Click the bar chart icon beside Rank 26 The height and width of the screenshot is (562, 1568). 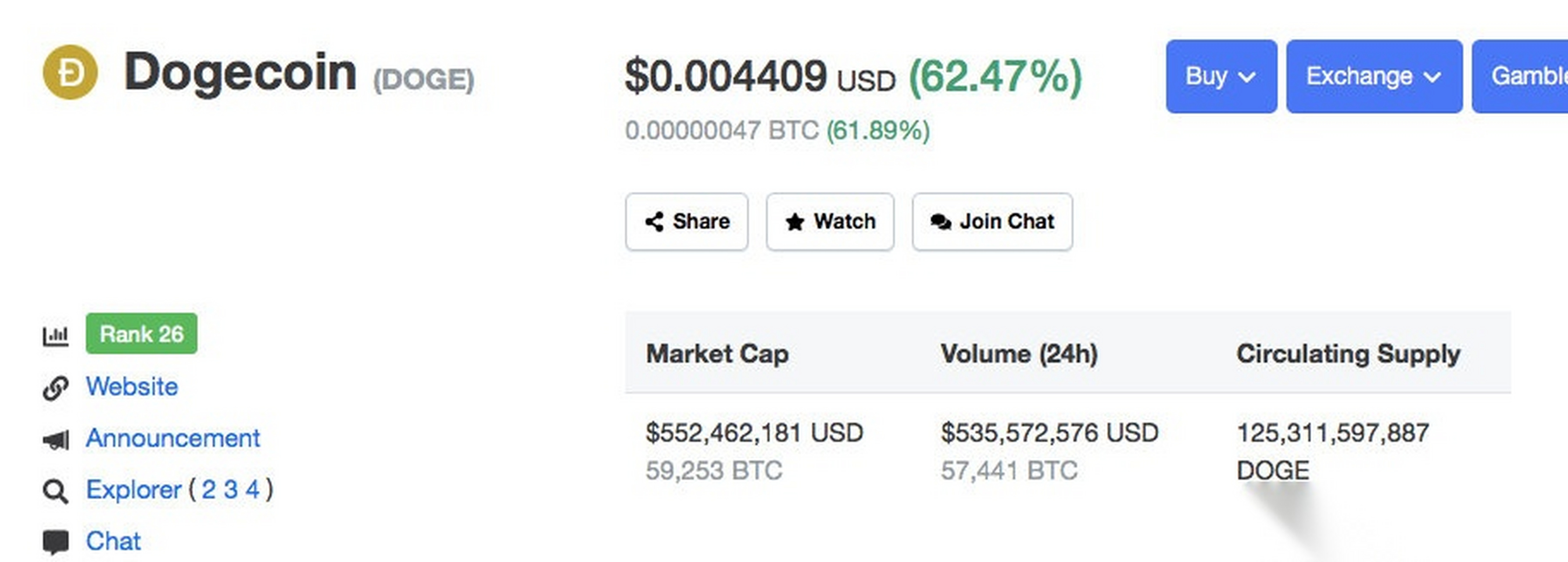(55, 335)
